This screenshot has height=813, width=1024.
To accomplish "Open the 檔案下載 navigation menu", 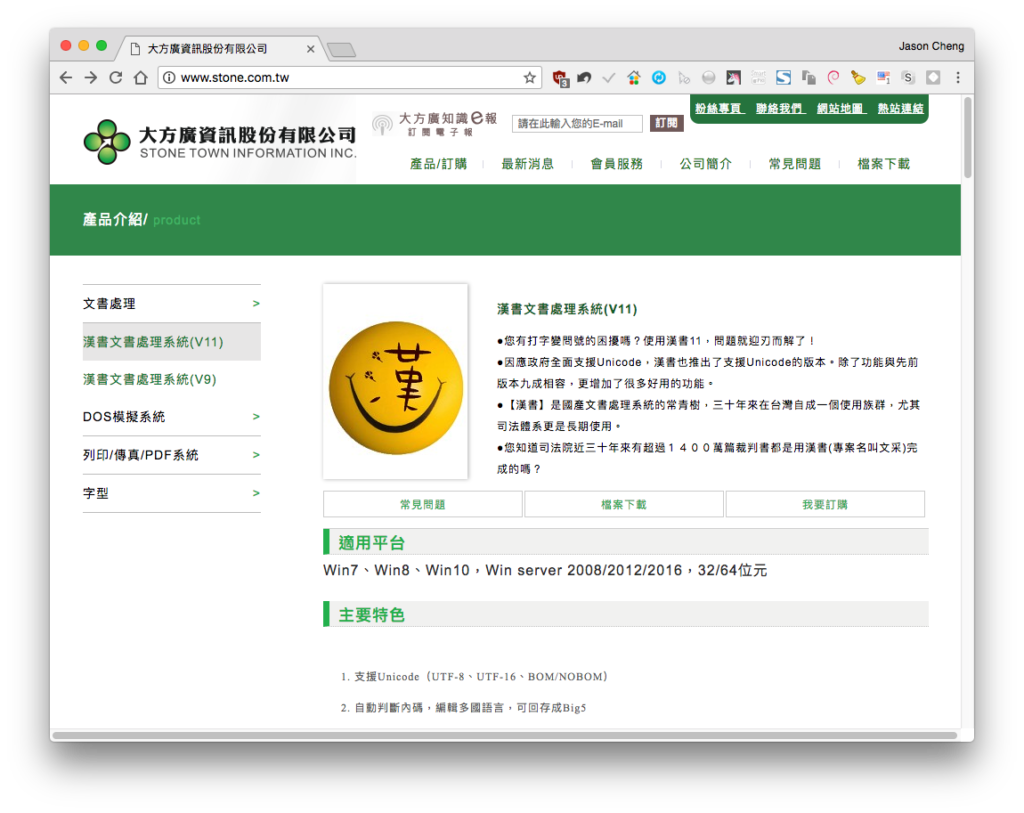I will [x=883, y=164].
